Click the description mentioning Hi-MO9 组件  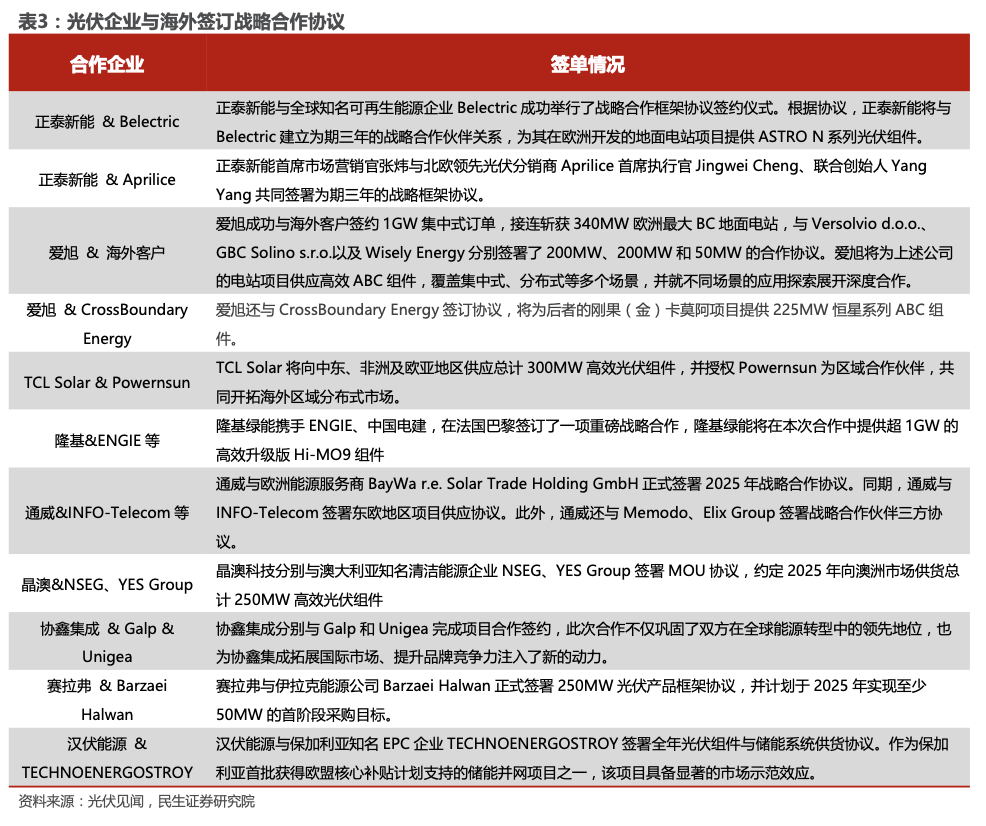tap(587, 440)
